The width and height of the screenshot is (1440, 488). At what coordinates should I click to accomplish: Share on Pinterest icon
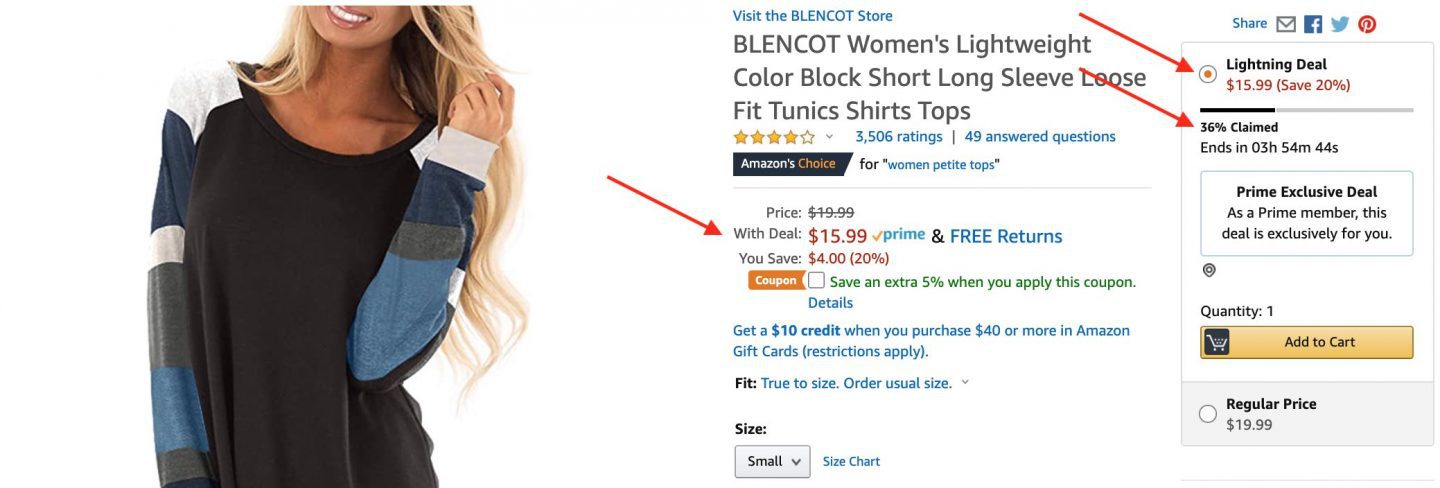(1367, 24)
